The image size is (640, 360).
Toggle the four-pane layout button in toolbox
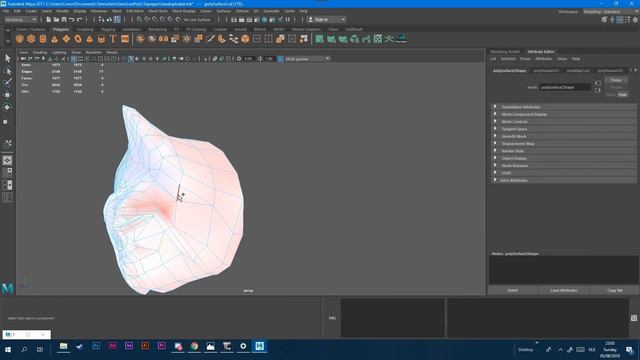[x=7, y=173]
